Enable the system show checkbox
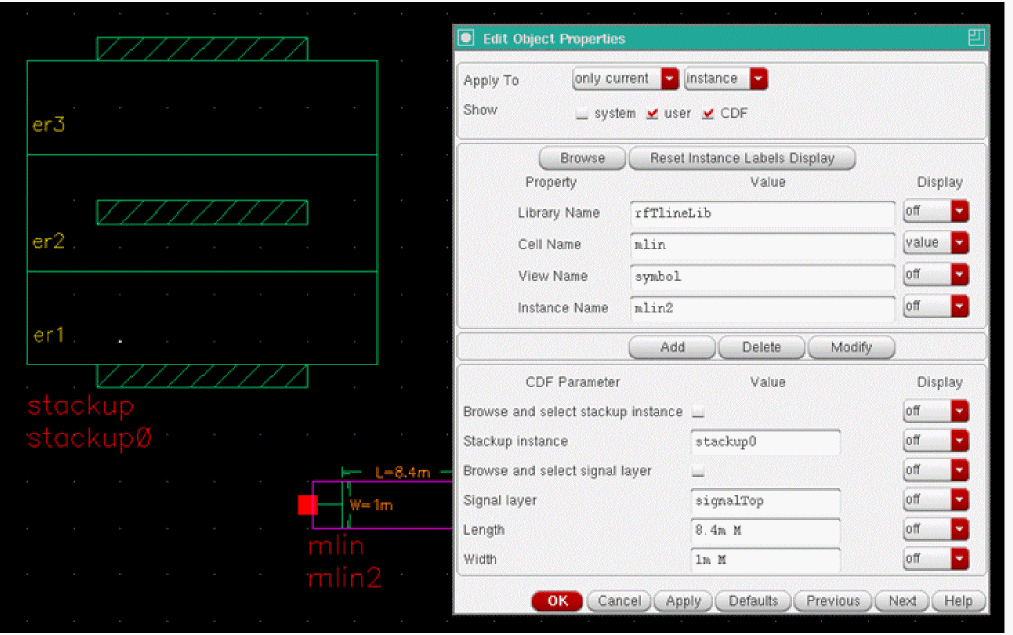The image size is (1013, 635). click(x=582, y=114)
